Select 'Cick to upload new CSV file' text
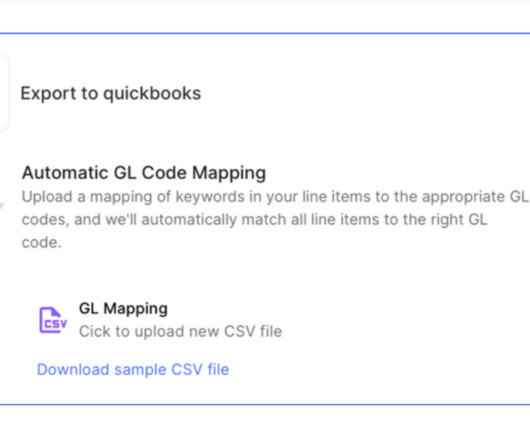 click(x=180, y=331)
